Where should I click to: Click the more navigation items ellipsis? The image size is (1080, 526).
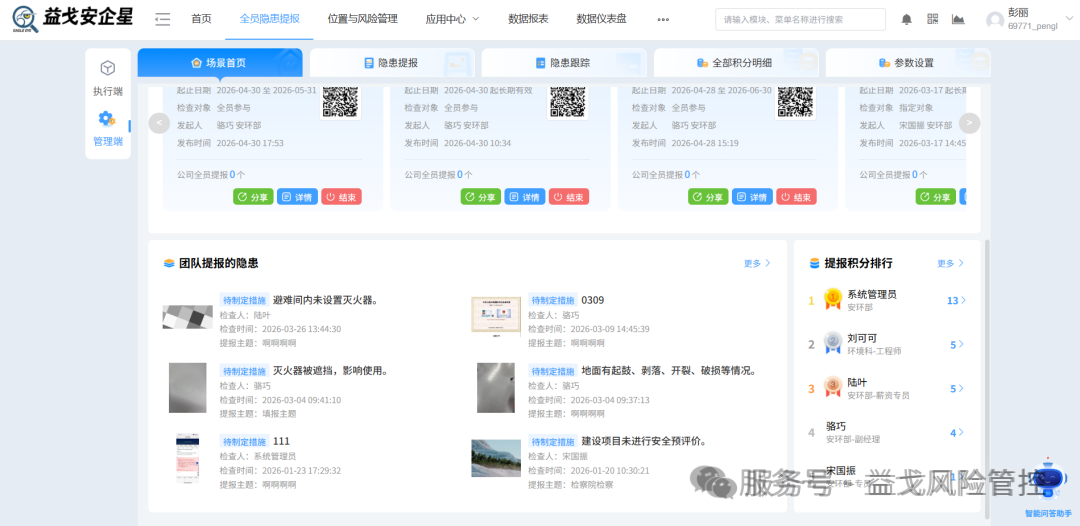[663, 19]
